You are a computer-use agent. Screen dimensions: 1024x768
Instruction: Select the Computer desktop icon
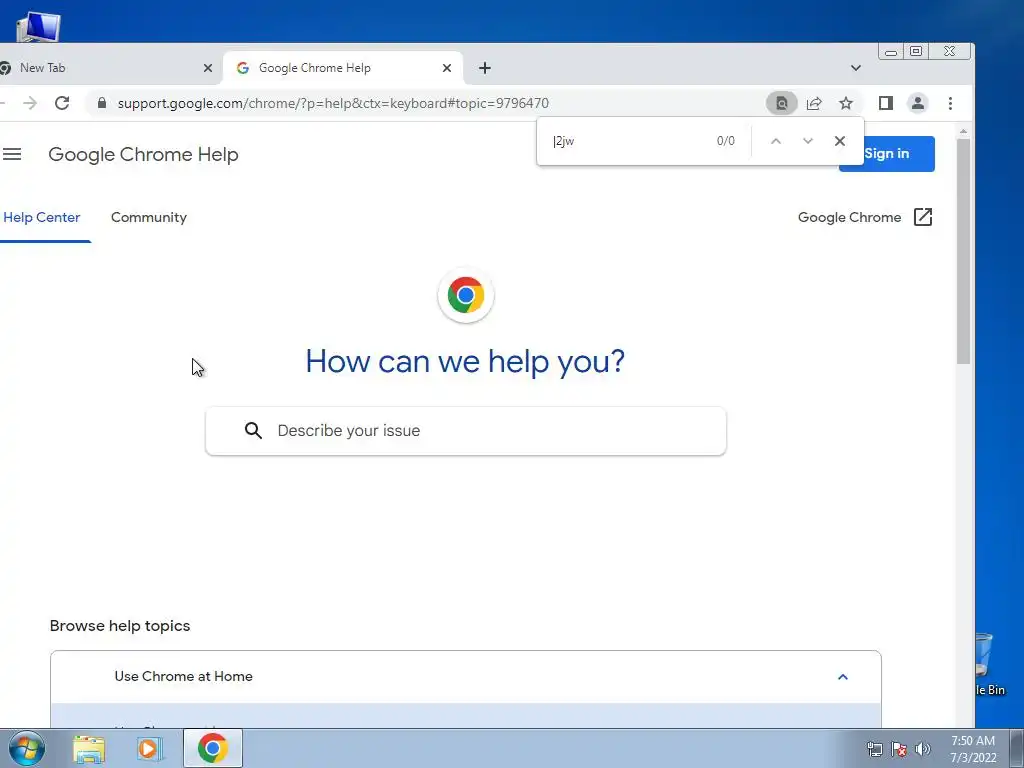(38, 26)
